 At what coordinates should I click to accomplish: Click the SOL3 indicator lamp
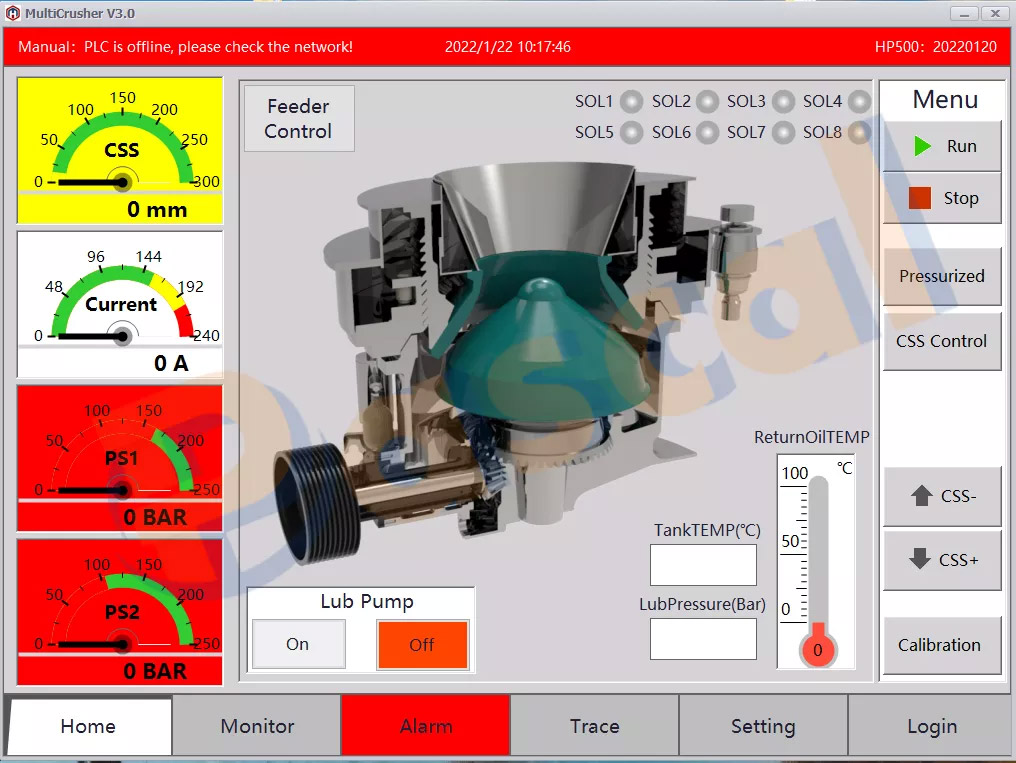[x=783, y=102]
